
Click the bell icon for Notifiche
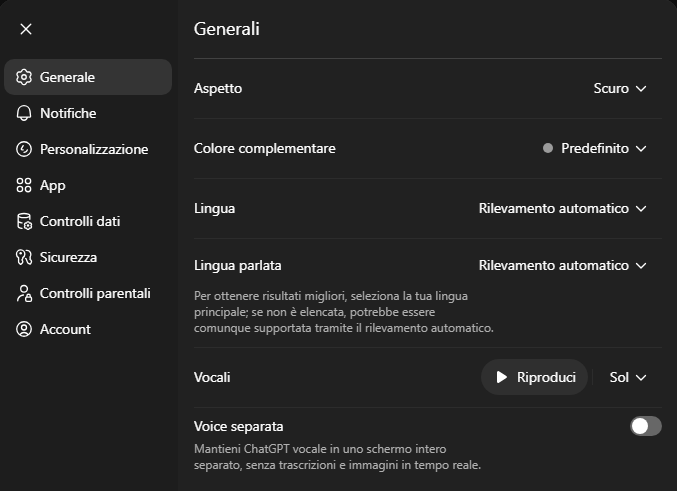(x=25, y=113)
